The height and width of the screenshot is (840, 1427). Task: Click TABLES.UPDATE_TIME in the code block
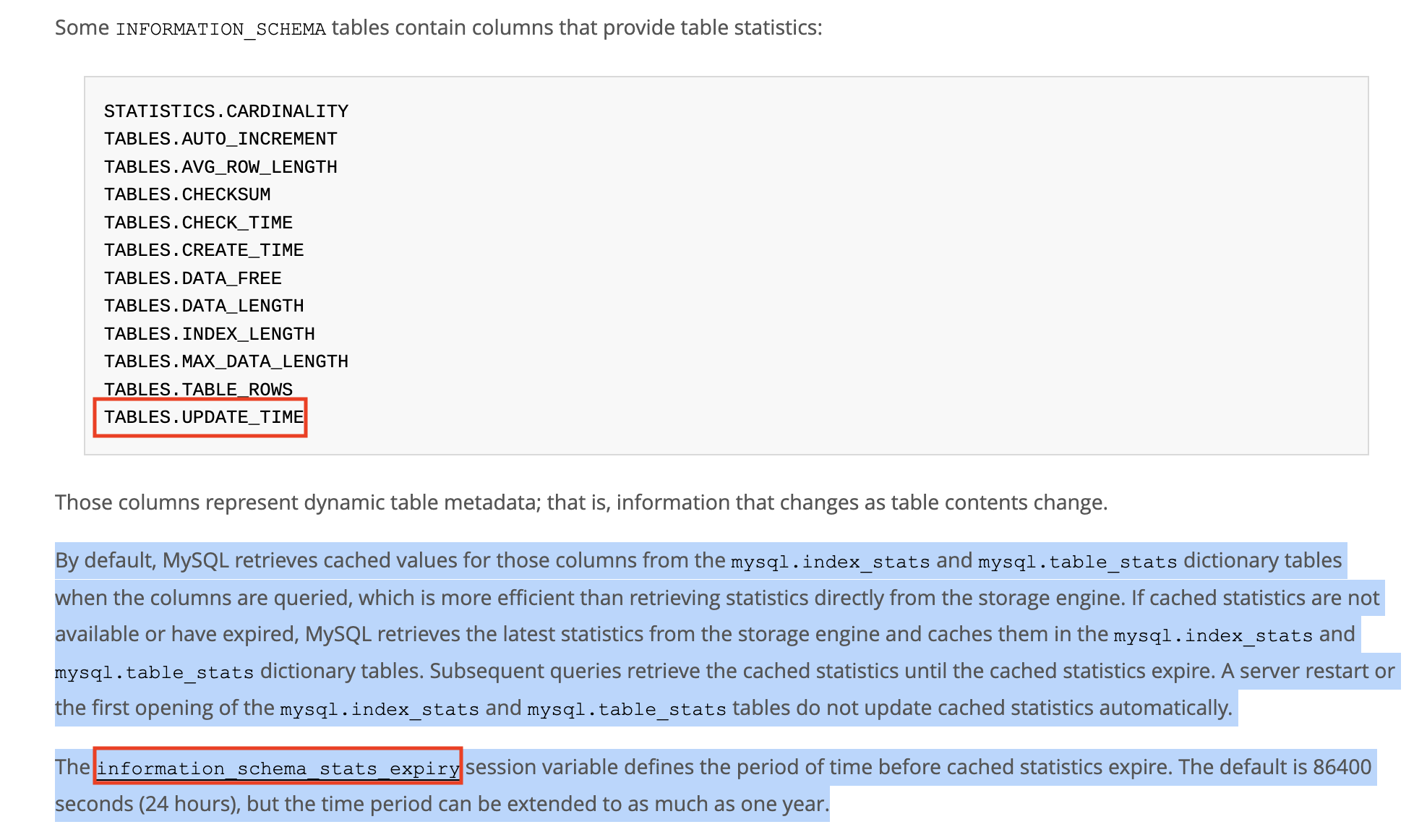(204, 417)
